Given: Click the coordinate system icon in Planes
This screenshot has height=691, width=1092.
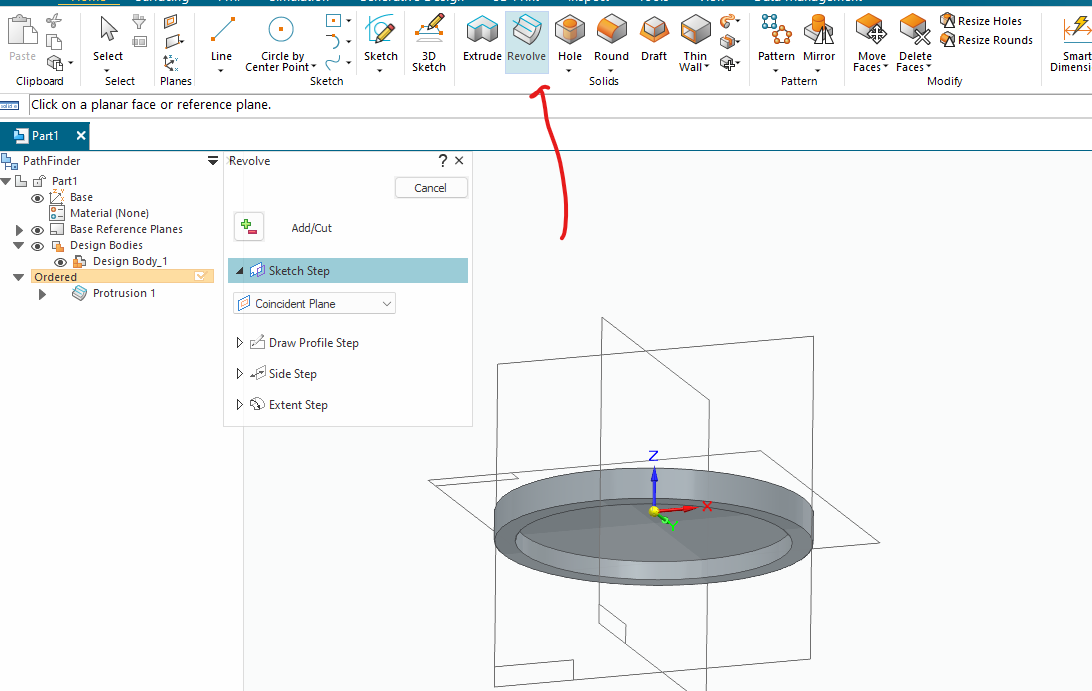Looking at the screenshot, I should click(x=171, y=63).
